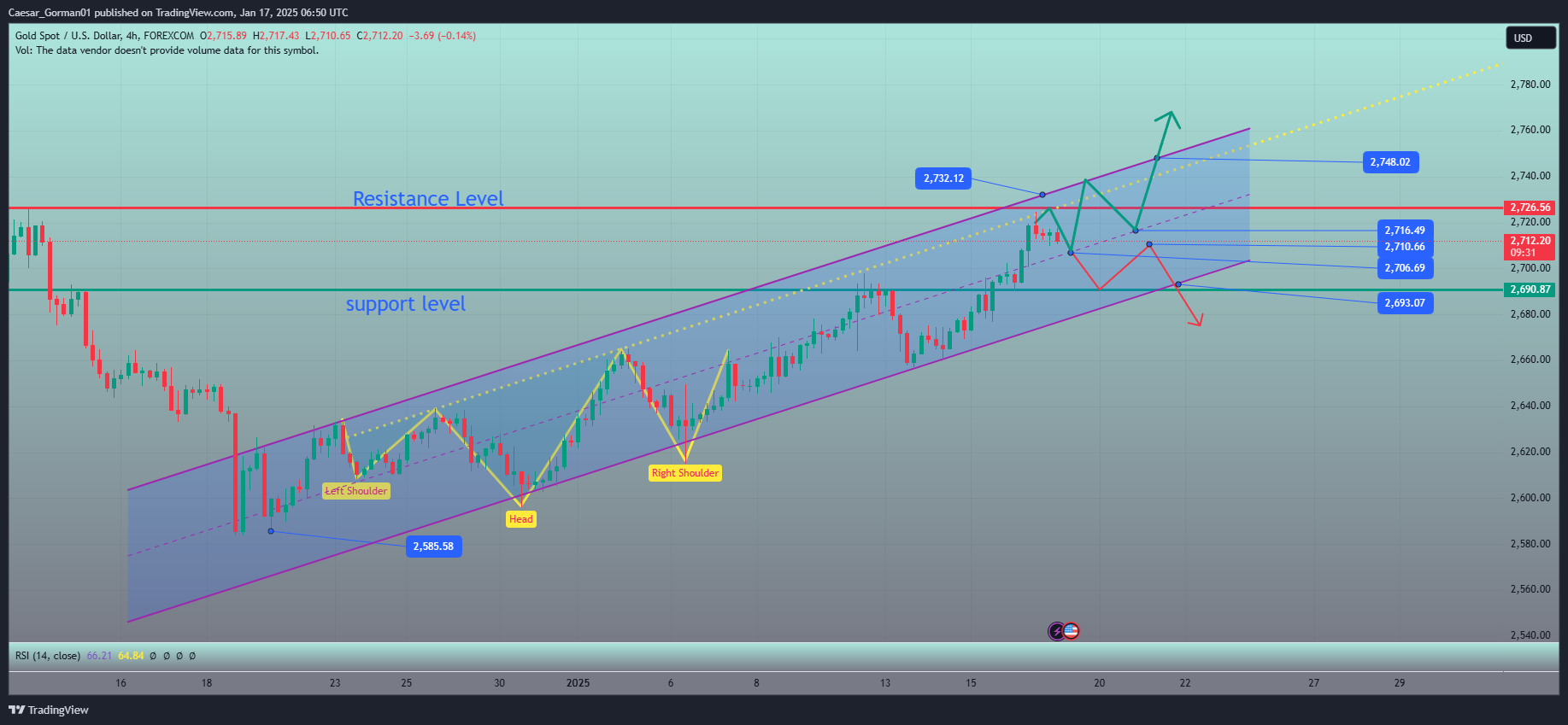Viewport: 1568px width, 725px height.
Task: Click the RSI value 66.21
Action: (x=99, y=656)
